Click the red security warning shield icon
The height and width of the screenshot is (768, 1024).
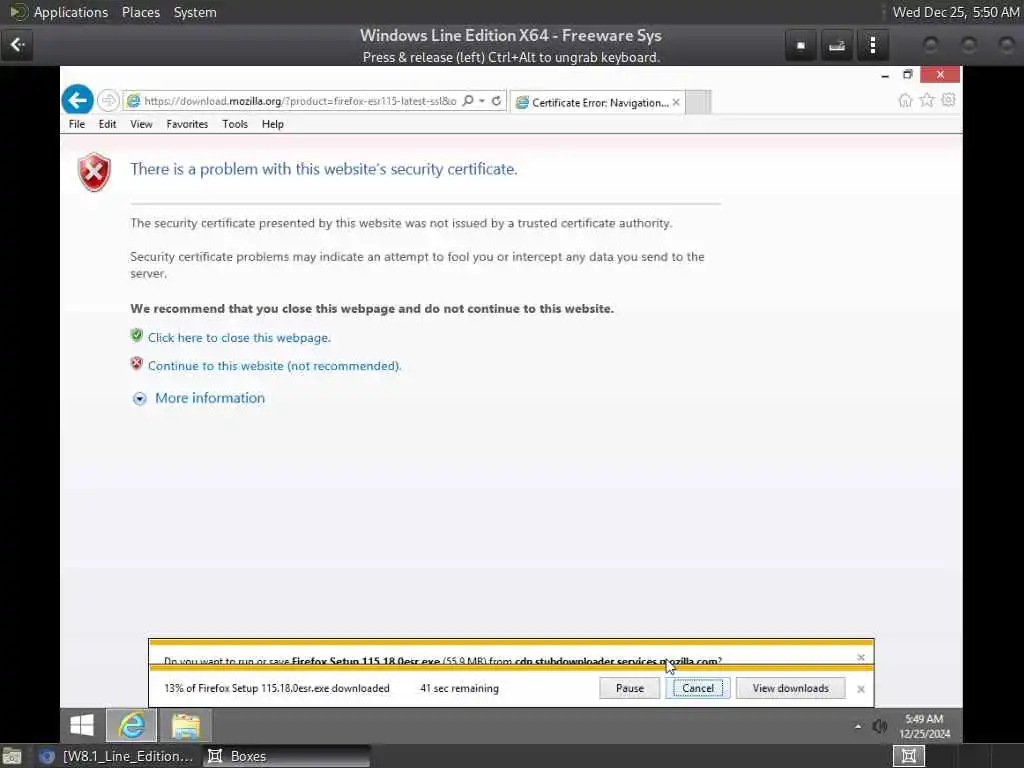click(x=94, y=172)
